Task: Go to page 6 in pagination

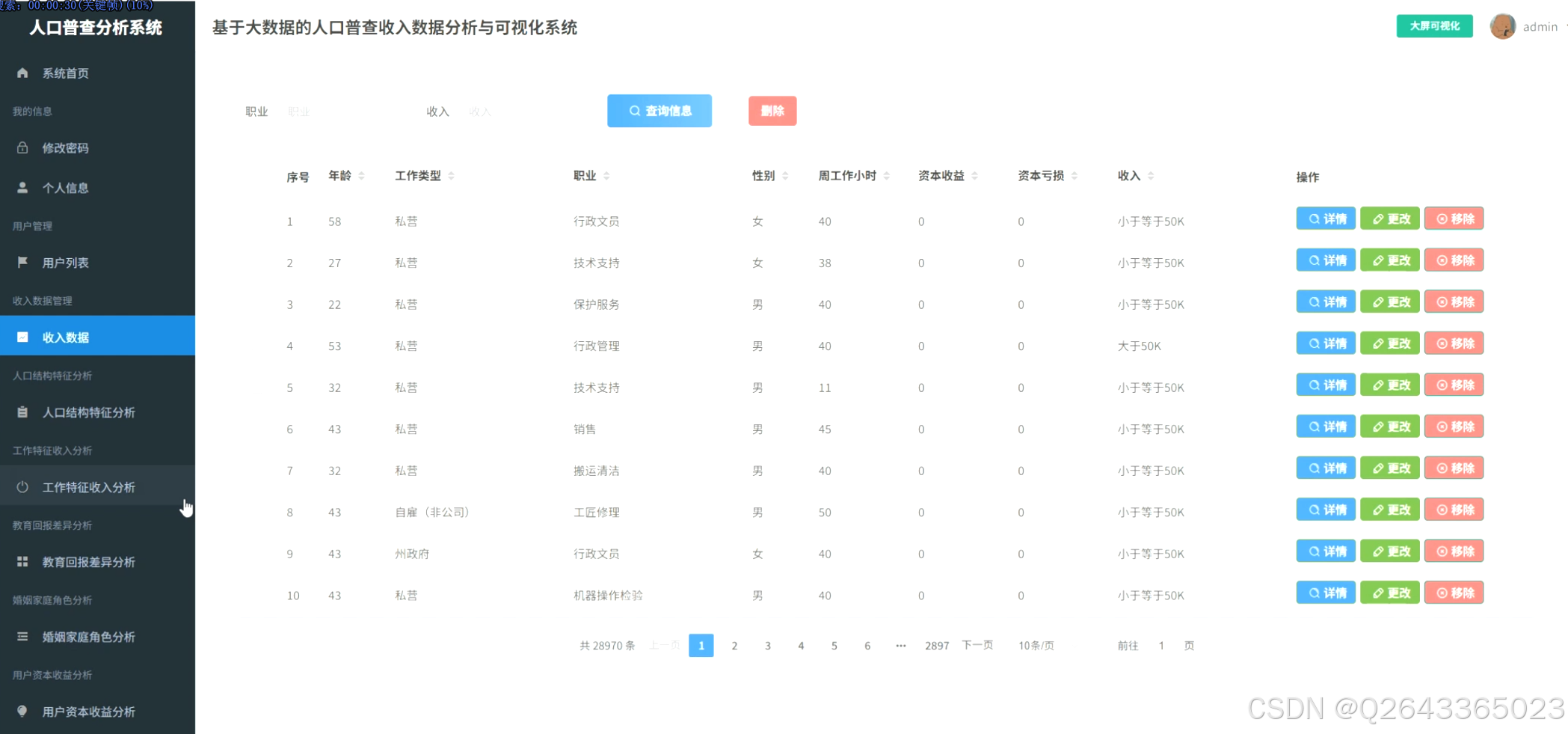Action: [867, 646]
